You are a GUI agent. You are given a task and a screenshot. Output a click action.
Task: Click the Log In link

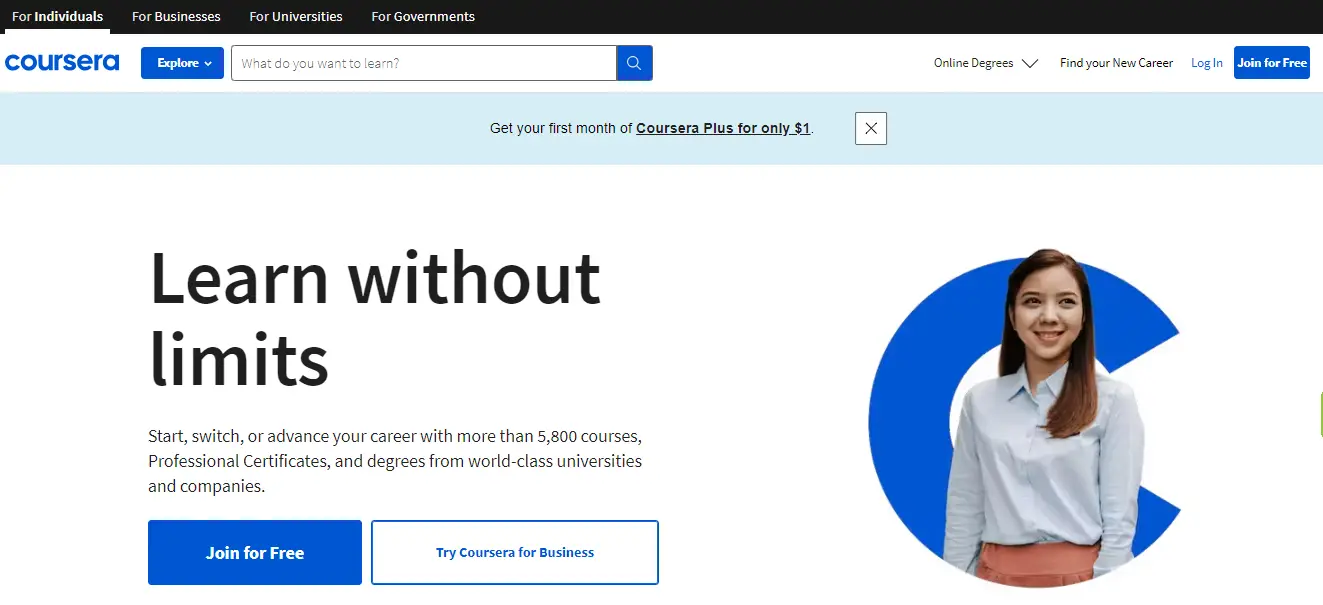point(1207,63)
